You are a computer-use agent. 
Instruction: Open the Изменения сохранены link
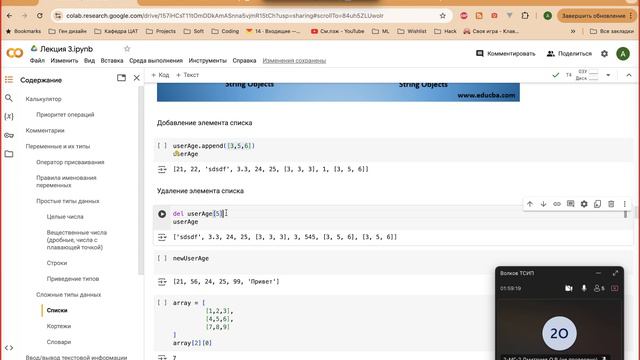(x=294, y=60)
